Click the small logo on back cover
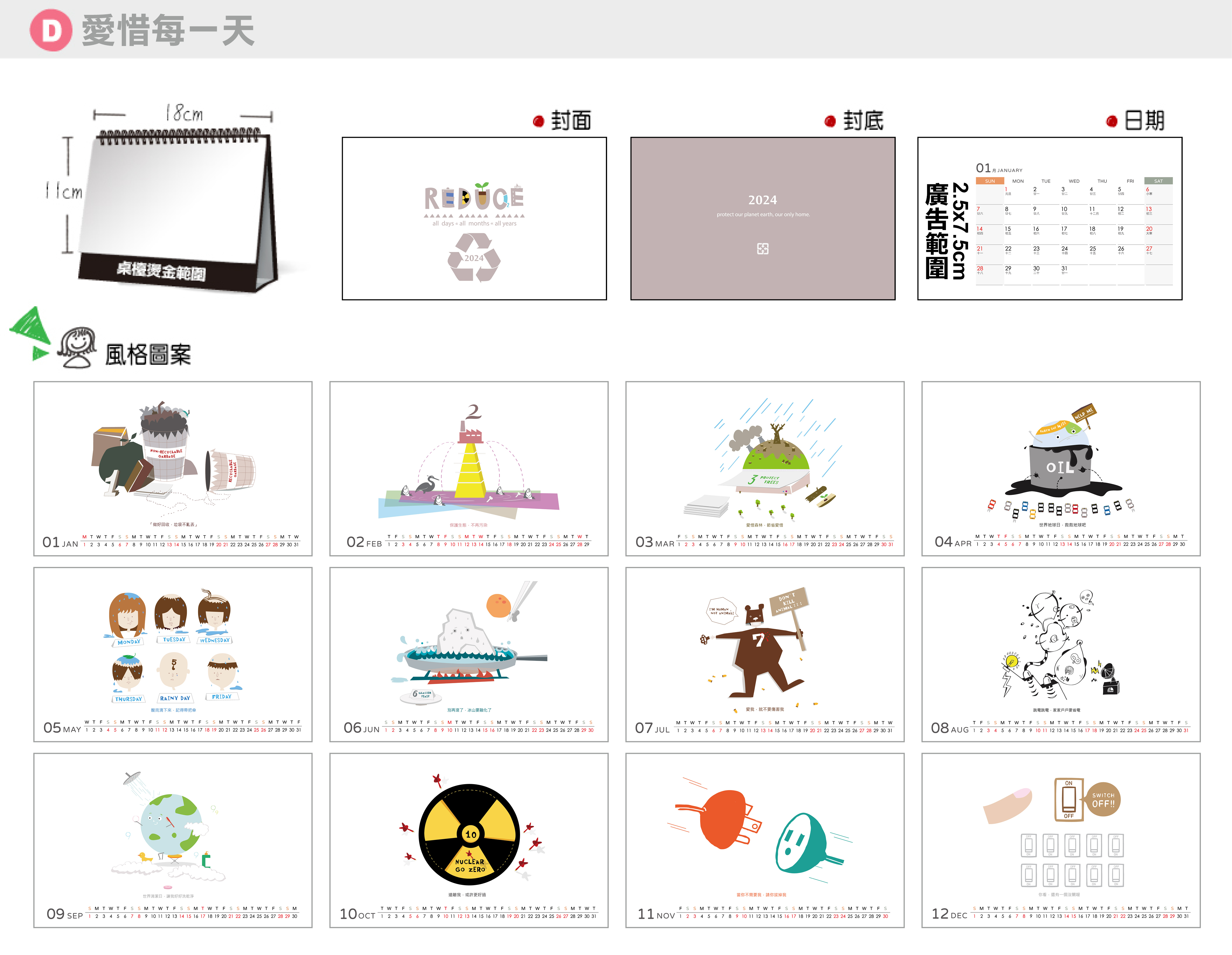Viewport: 1232px width, 955px height. tap(762, 249)
